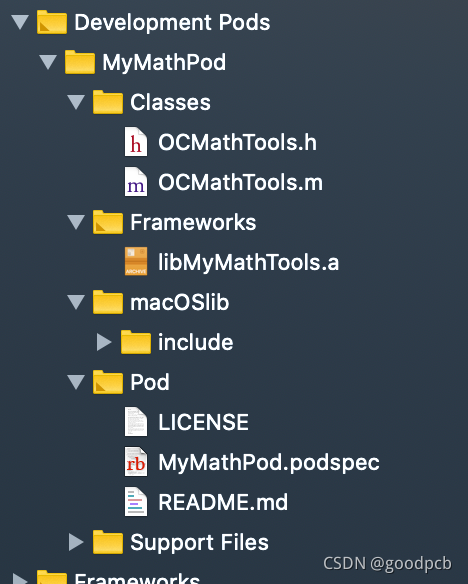The width and height of the screenshot is (468, 584).
Task: Click the OCMathTools.m implementation file icon
Action: tap(136, 182)
